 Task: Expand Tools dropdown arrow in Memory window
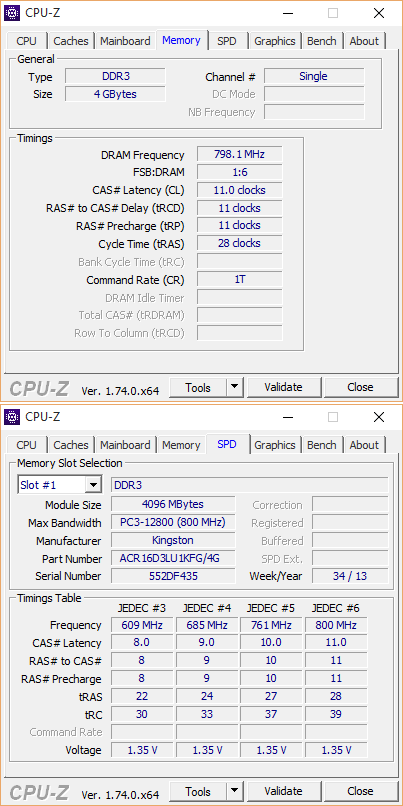[235, 388]
